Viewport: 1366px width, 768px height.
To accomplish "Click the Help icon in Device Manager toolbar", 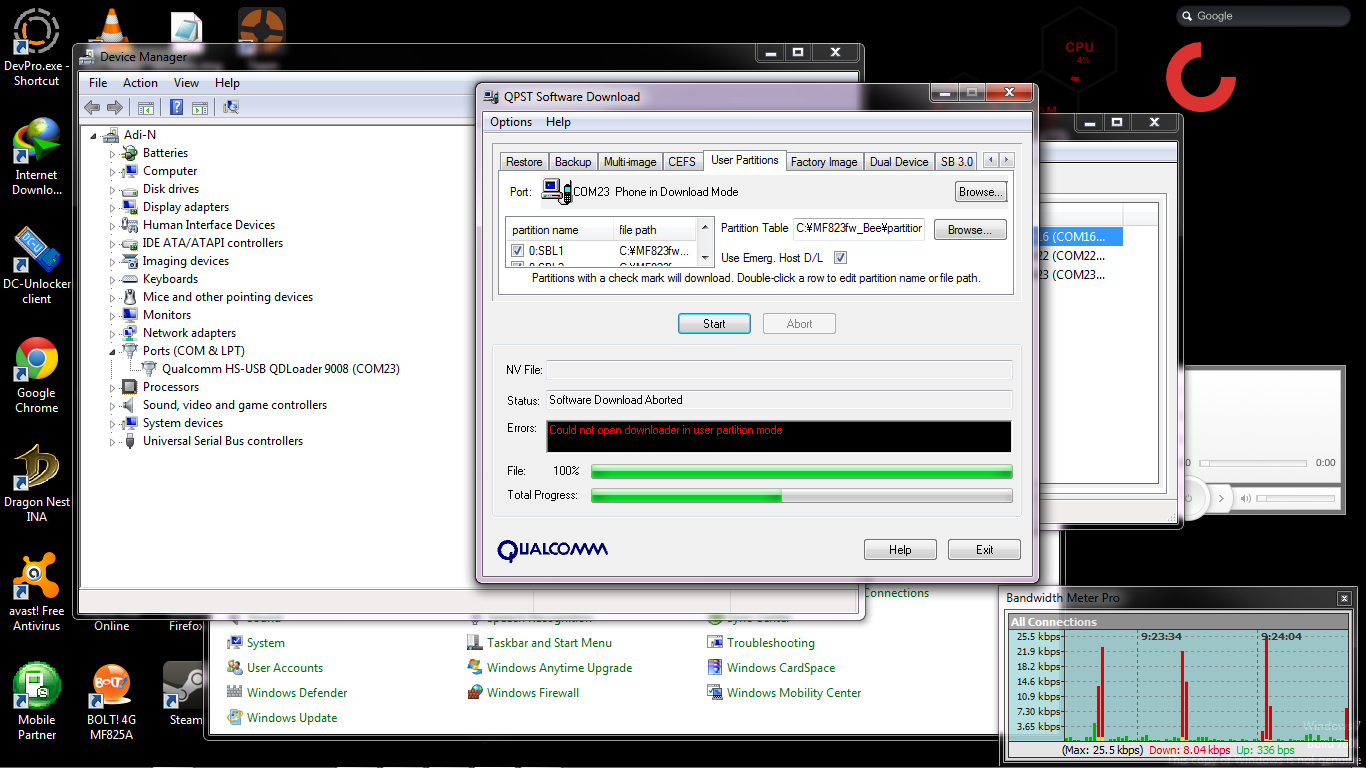I will click(x=175, y=107).
